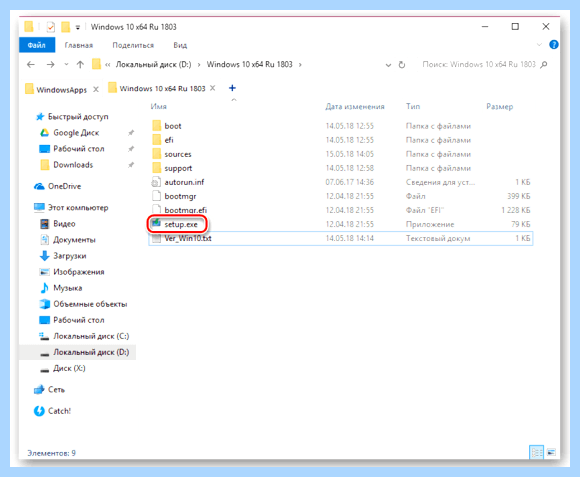Open the Главная ribbon tab
Image resolution: width=580 pixels, height=477 pixels.
[78, 45]
